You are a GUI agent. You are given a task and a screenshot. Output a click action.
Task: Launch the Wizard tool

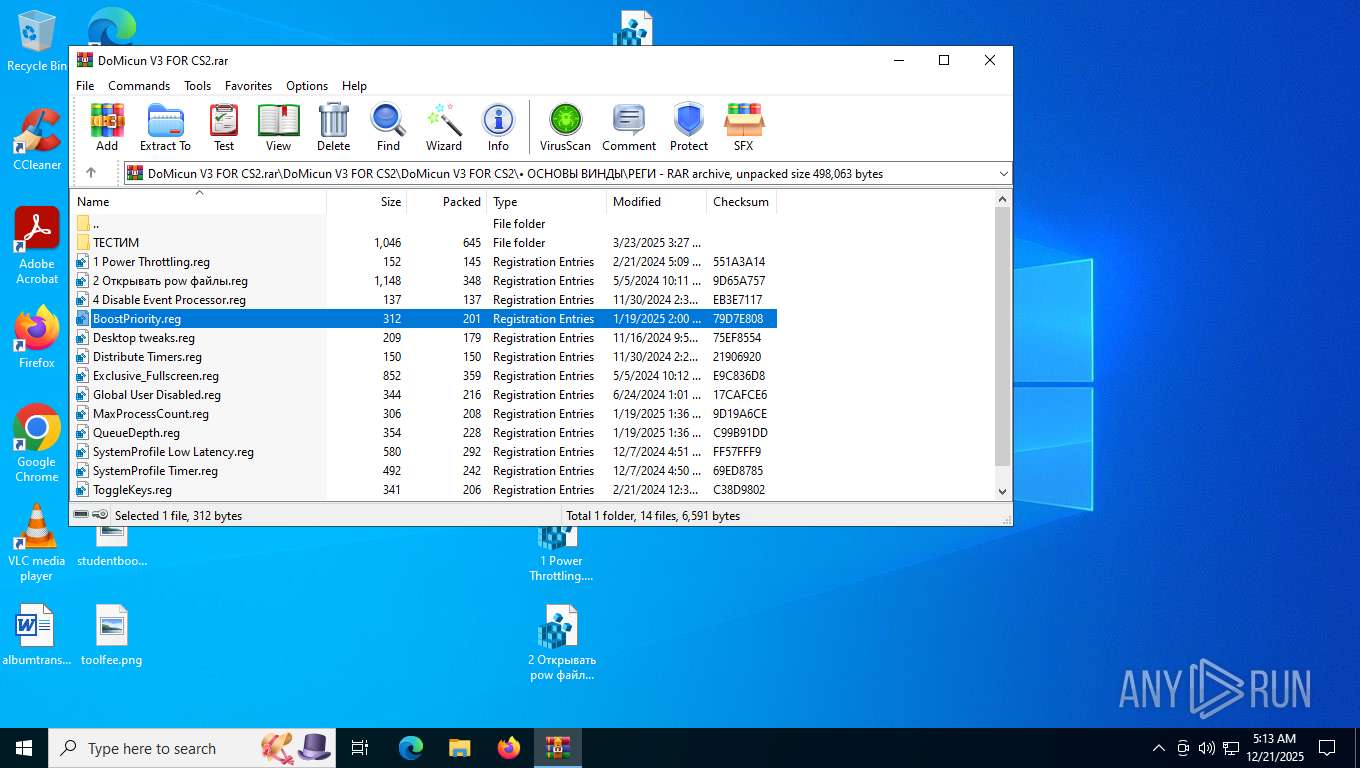(x=444, y=127)
